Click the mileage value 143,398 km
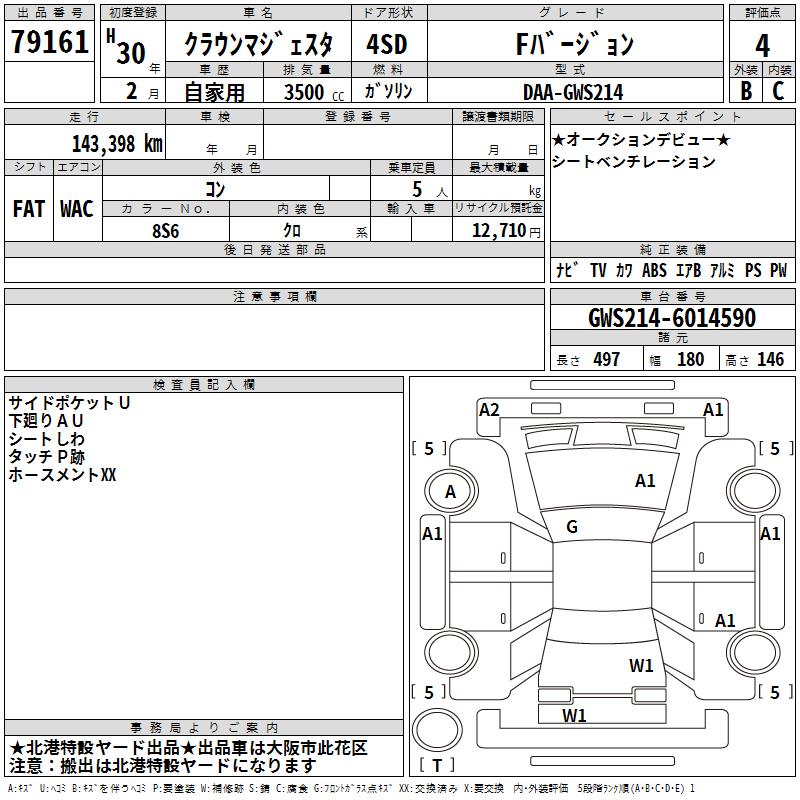800x800 pixels. pos(117,143)
